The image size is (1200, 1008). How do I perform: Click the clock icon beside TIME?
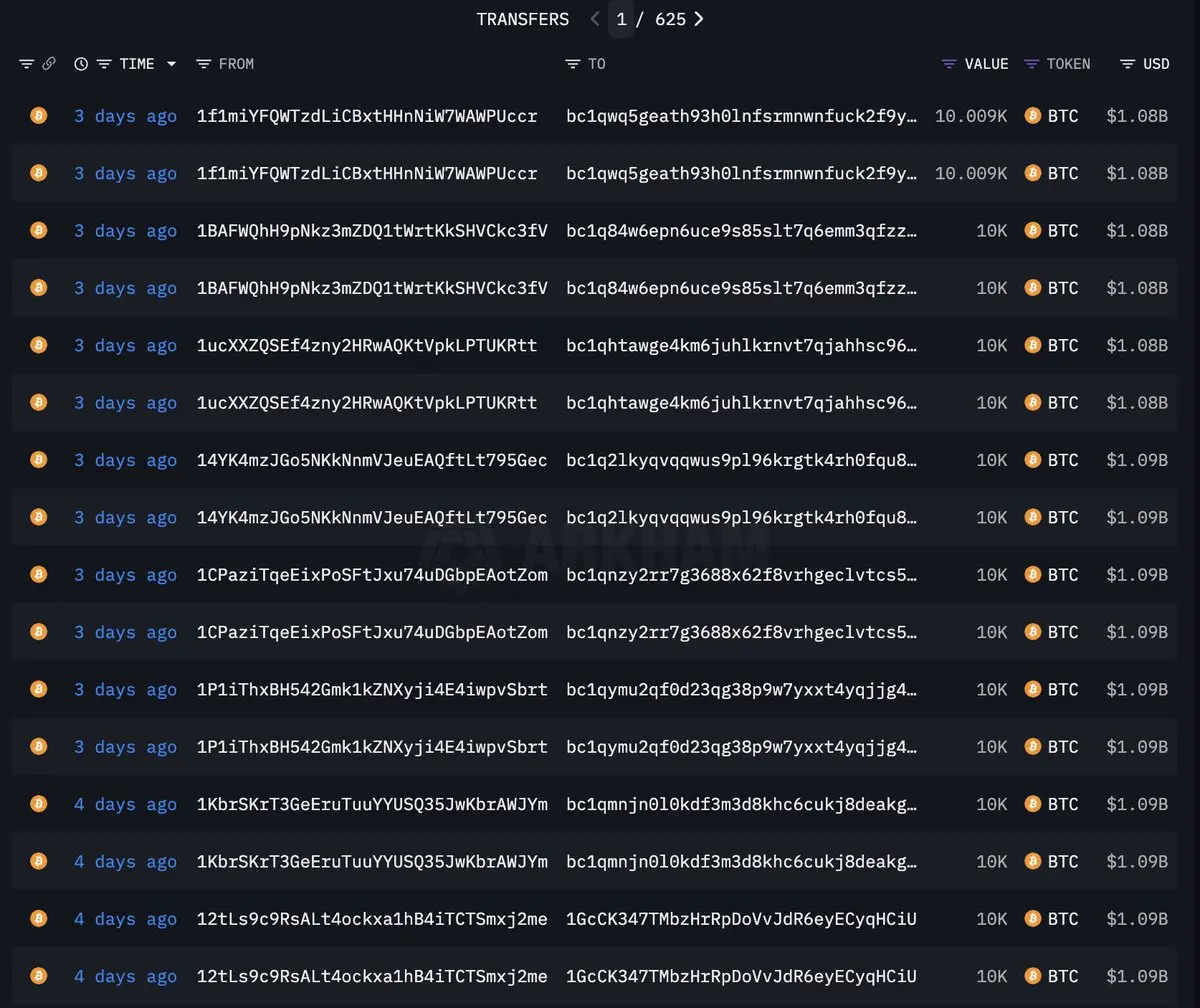click(x=82, y=64)
